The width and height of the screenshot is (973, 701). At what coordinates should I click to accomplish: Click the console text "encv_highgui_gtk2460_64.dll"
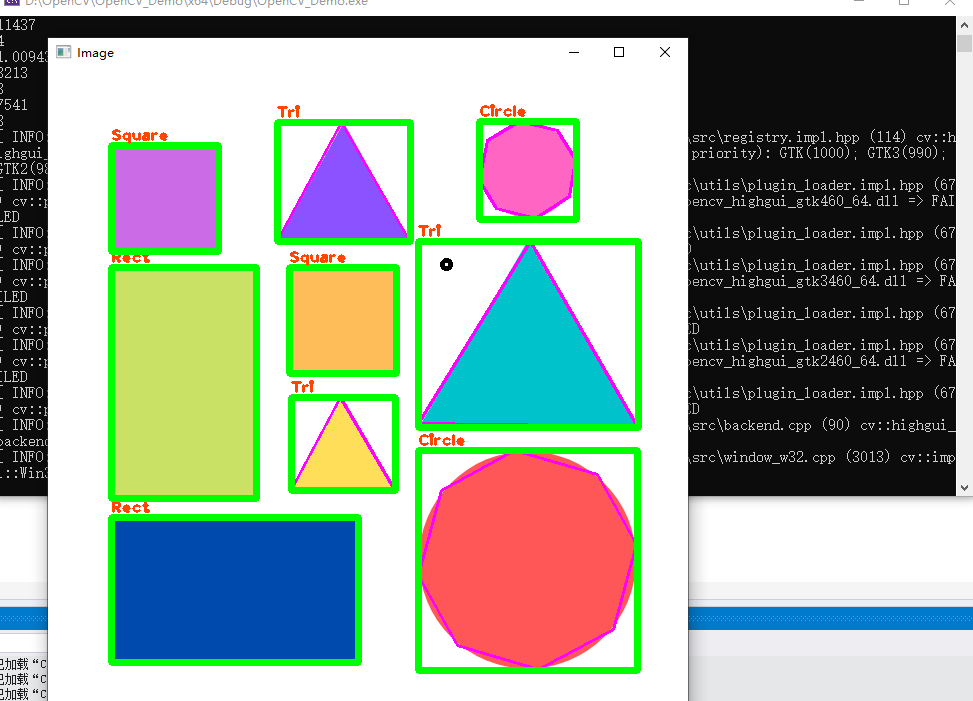[798, 361]
